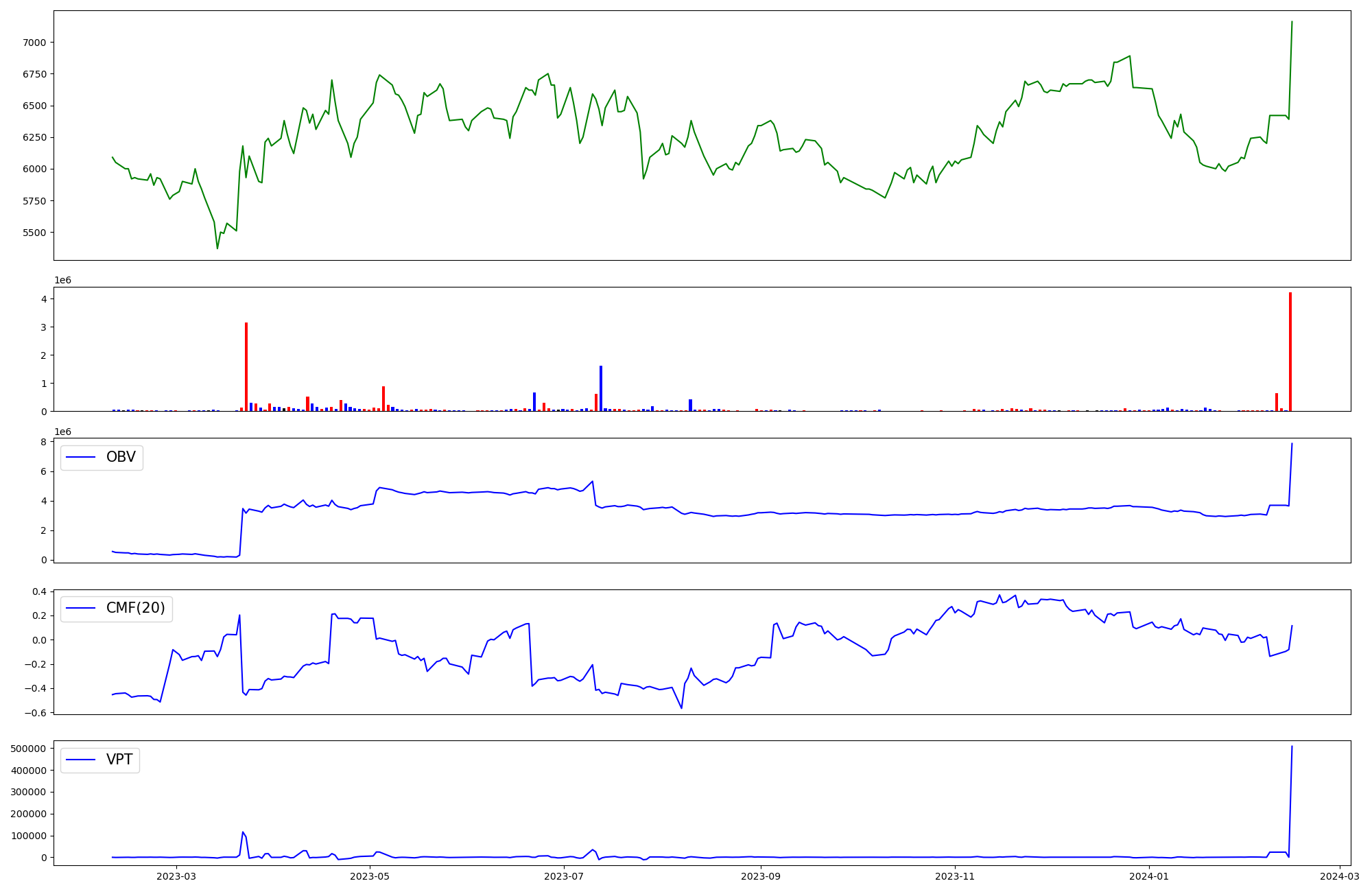
Task: Click the 2023-09 x-axis date label
Action: pos(761,876)
